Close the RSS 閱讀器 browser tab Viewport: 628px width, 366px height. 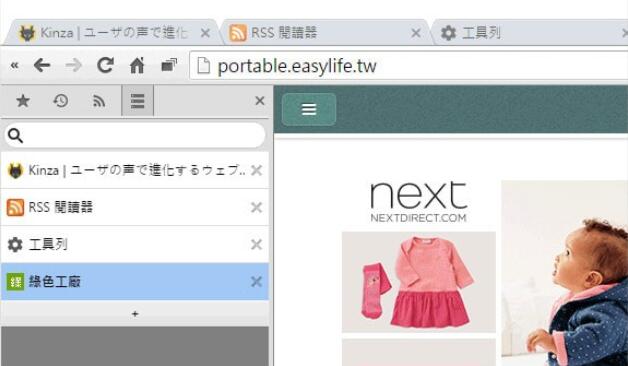point(416,33)
